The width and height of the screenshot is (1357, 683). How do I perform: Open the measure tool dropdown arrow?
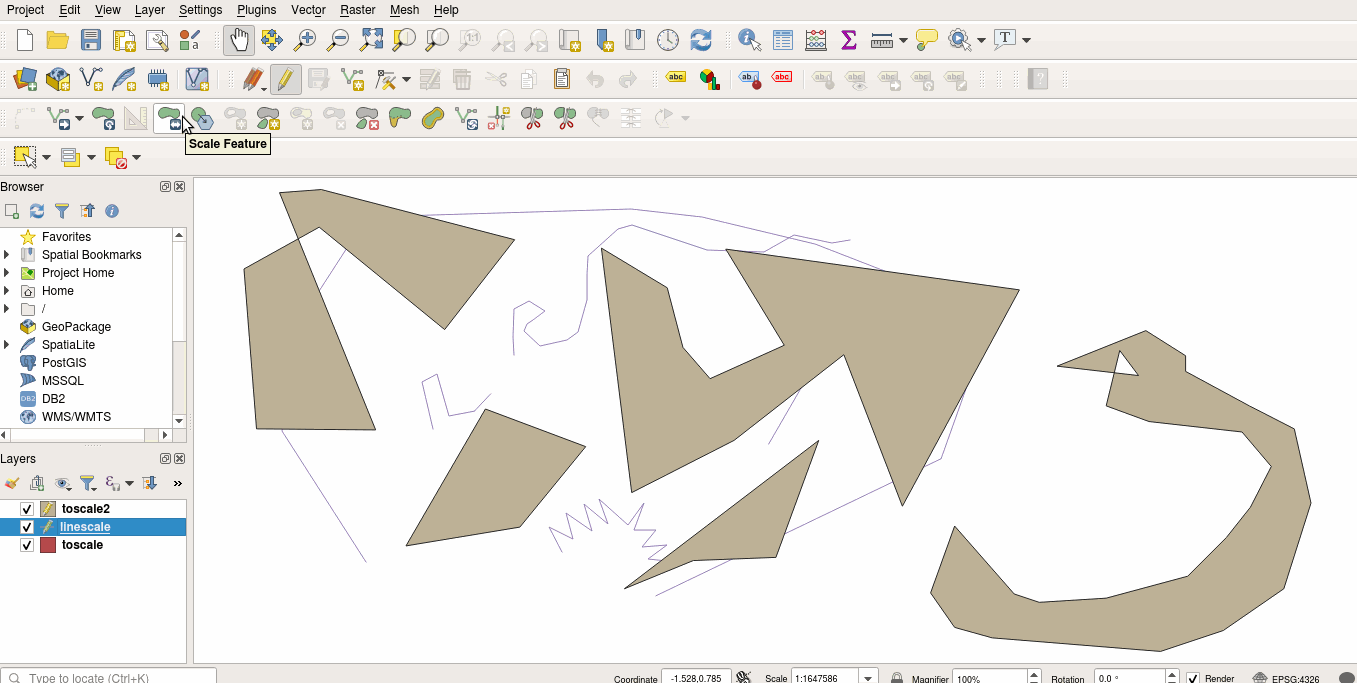click(904, 41)
